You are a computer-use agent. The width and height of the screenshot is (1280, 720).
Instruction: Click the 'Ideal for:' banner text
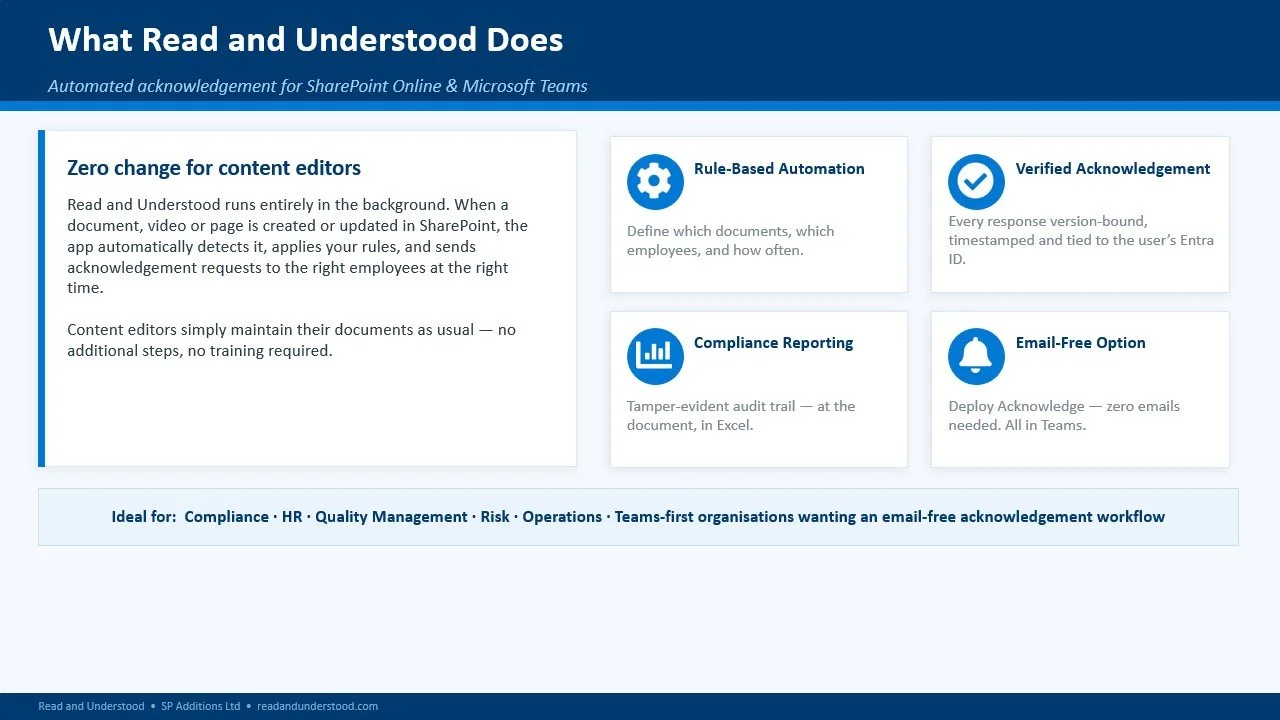click(638, 517)
